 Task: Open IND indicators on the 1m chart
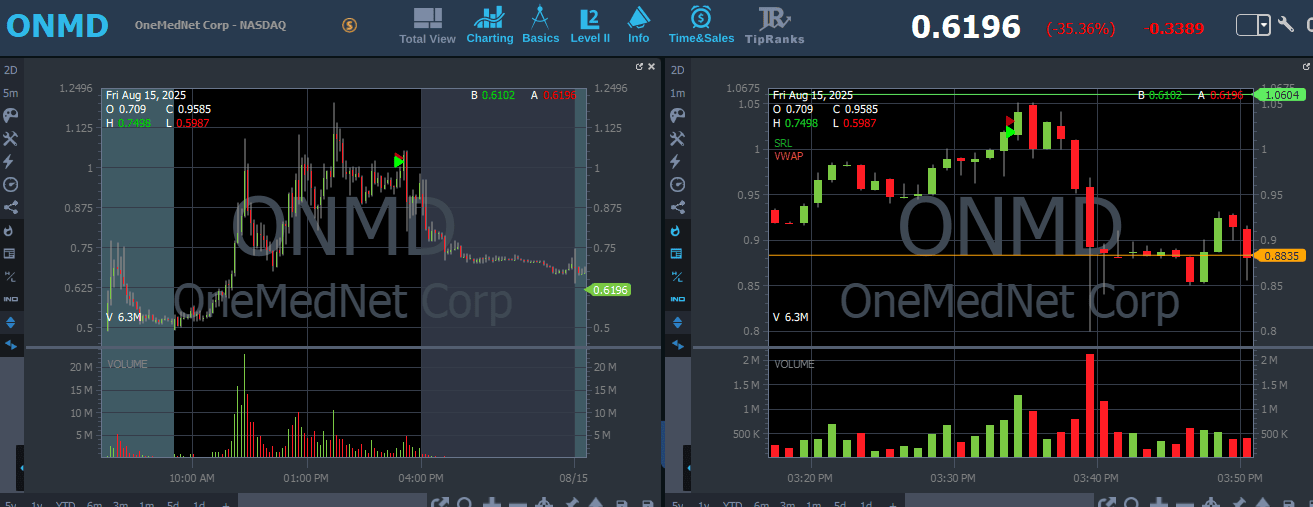tap(677, 299)
